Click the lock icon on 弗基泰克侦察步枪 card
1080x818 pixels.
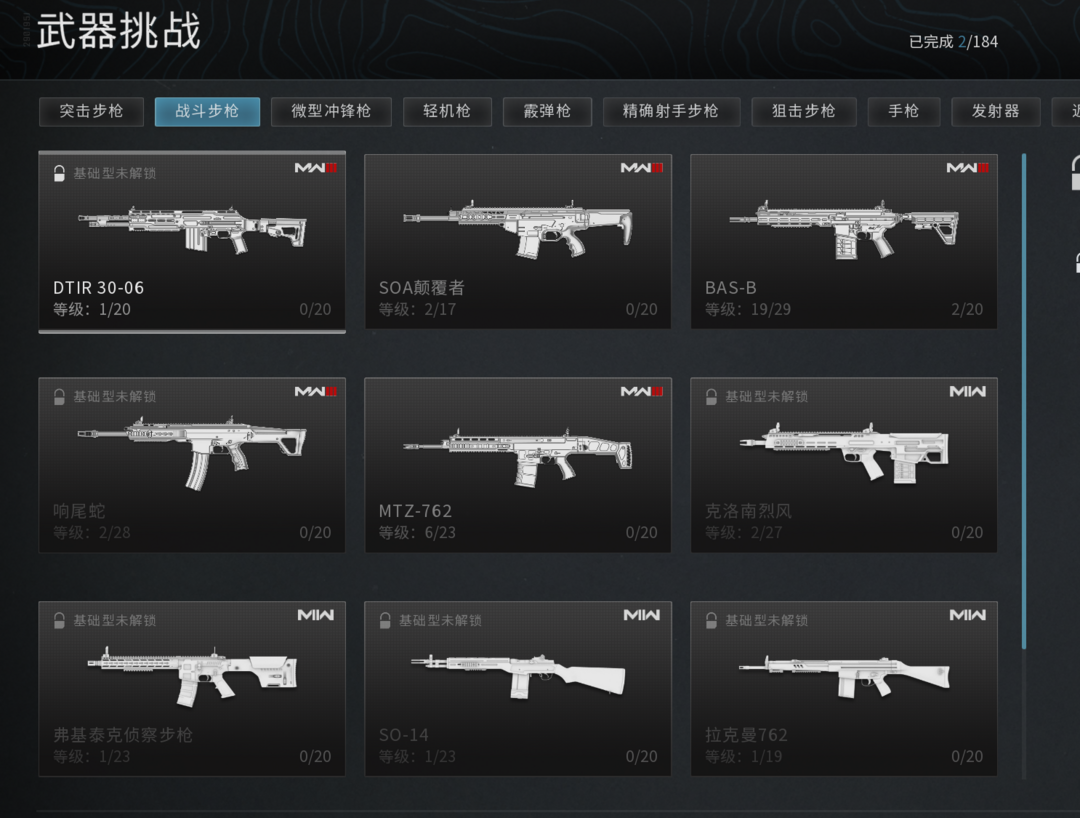click(x=59, y=620)
